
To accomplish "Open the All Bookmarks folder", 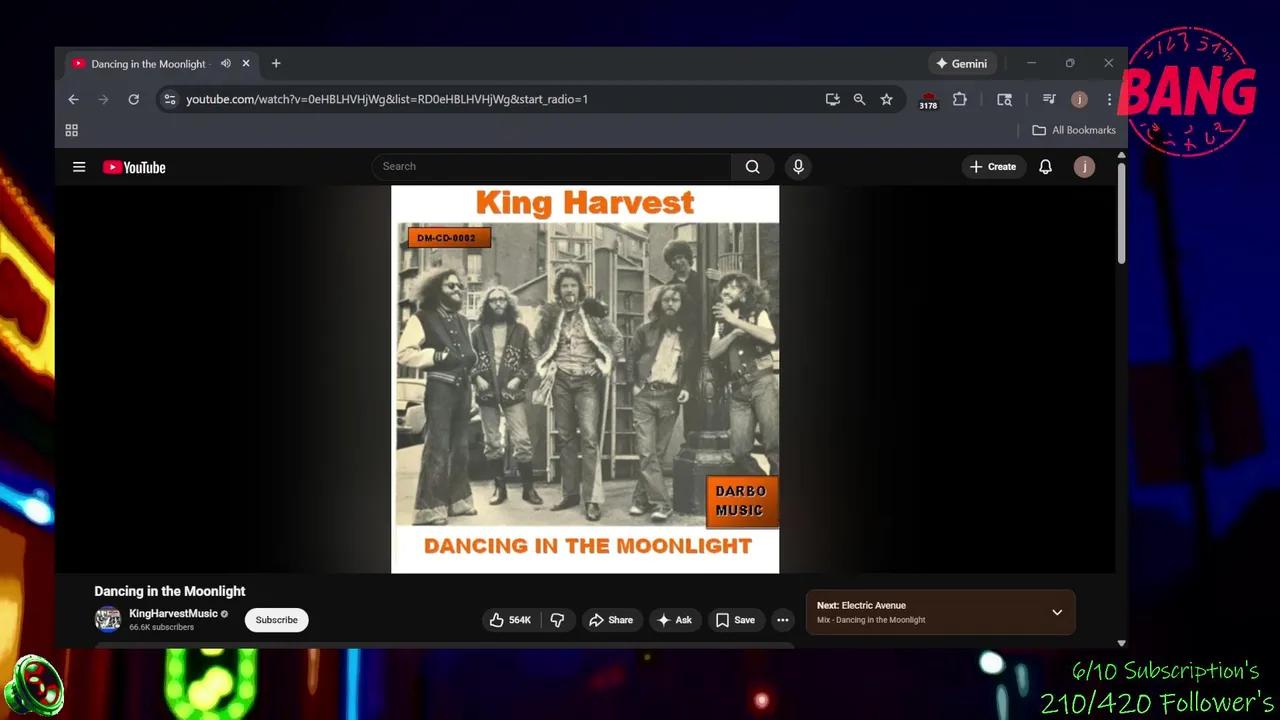I will [x=1074, y=130].
